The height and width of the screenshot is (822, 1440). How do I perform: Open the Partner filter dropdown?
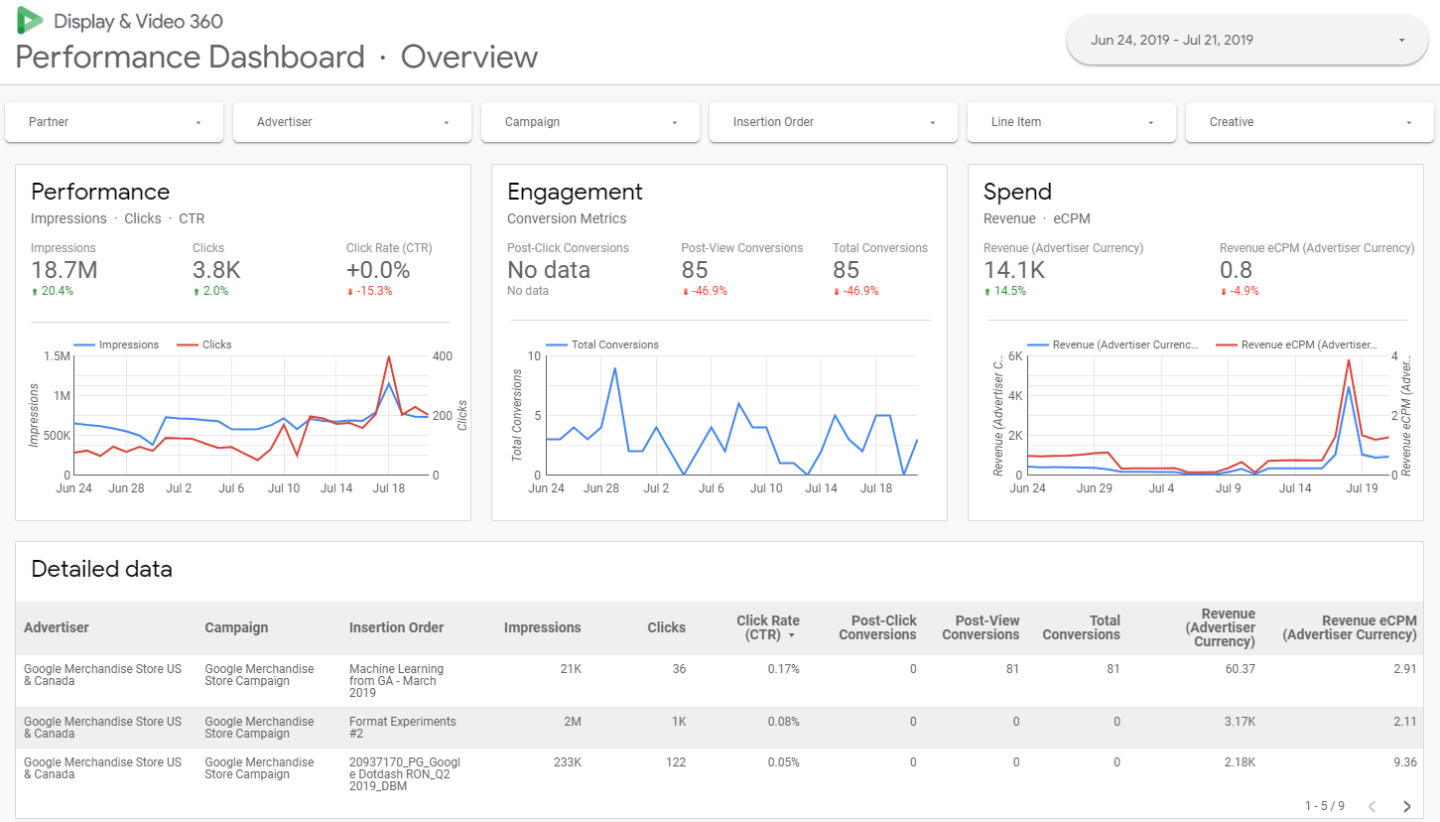click(113, 122)
